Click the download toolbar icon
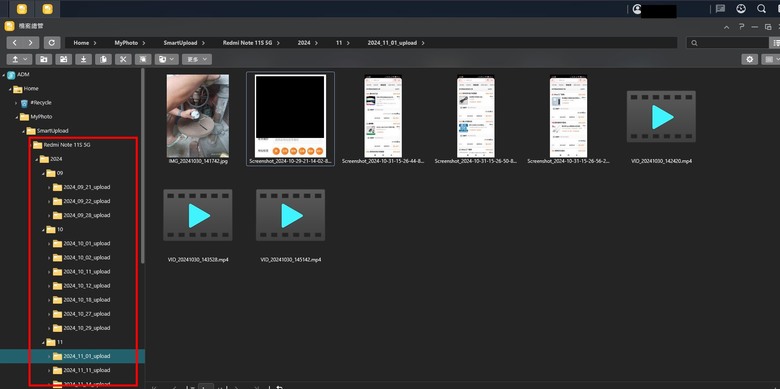Image resolution: width=780 pixels, height=389 pixels. pyautogui.click(x=84, y=59)
